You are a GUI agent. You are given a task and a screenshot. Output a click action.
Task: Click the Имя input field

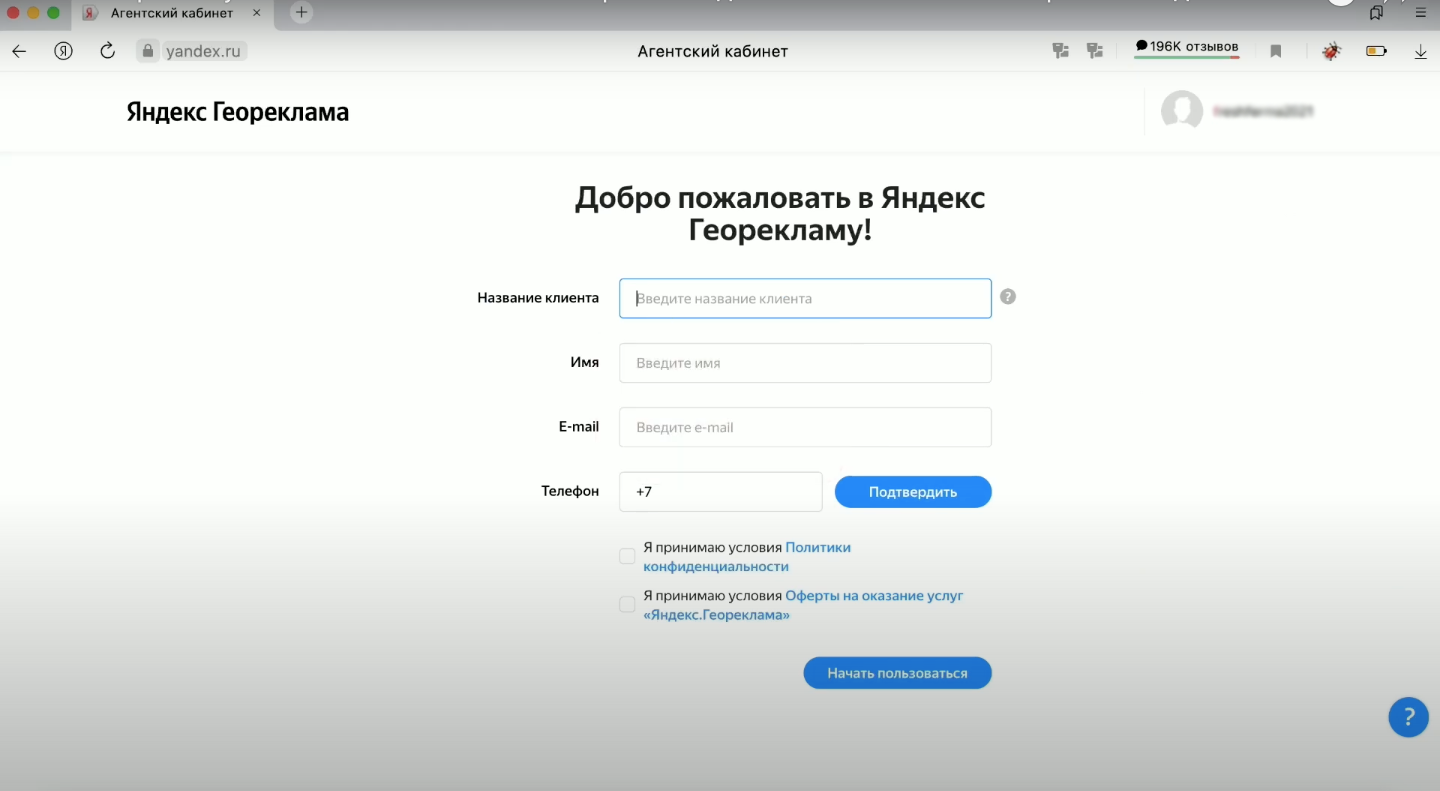(805, 363)
